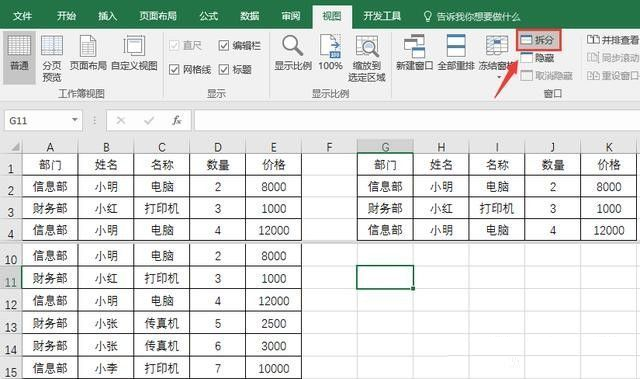
Task: Open the Developer (开发工具) tab
Action: 382,16
